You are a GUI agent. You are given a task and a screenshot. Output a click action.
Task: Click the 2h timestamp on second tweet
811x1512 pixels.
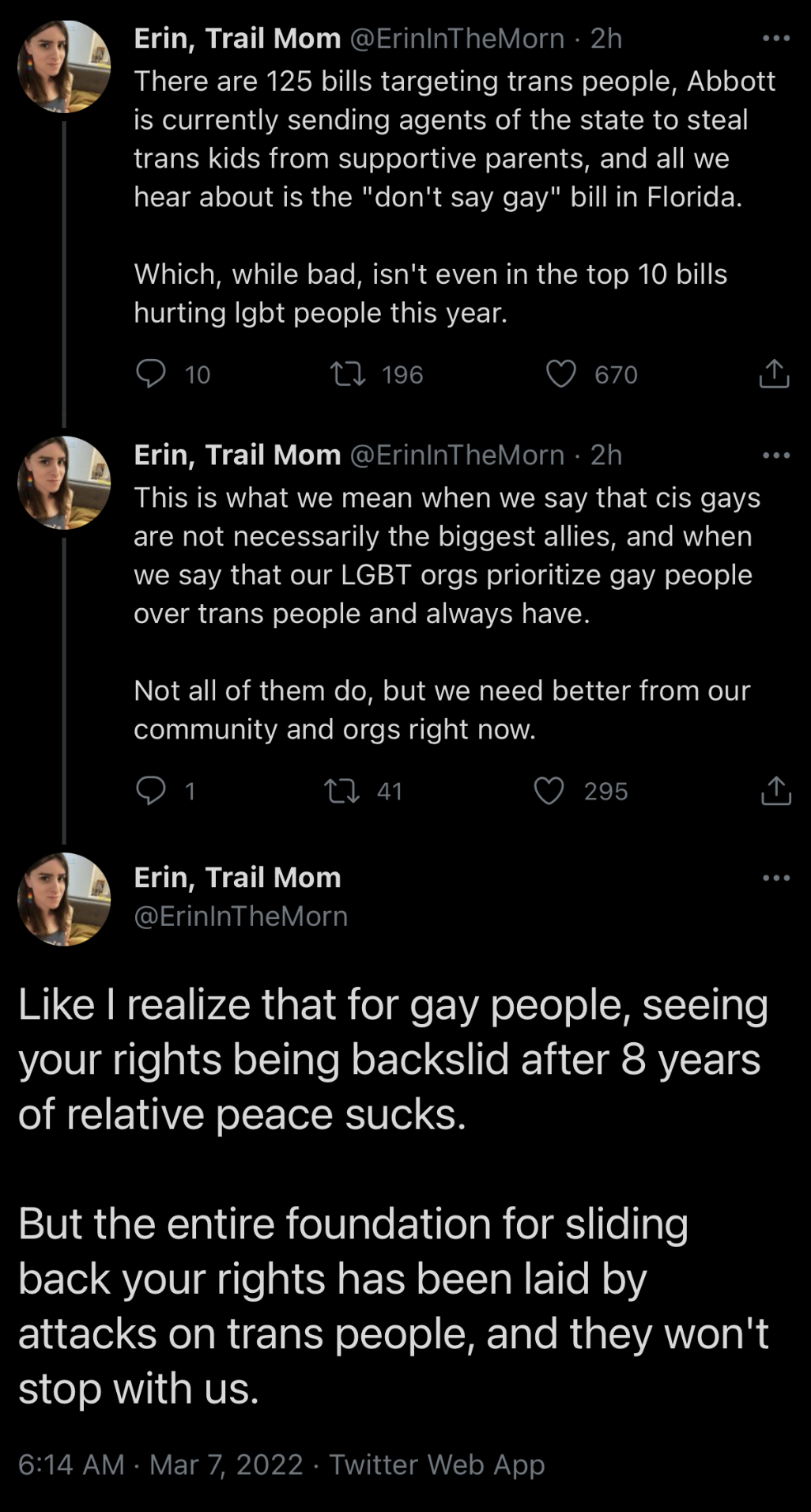click(606, 455)
